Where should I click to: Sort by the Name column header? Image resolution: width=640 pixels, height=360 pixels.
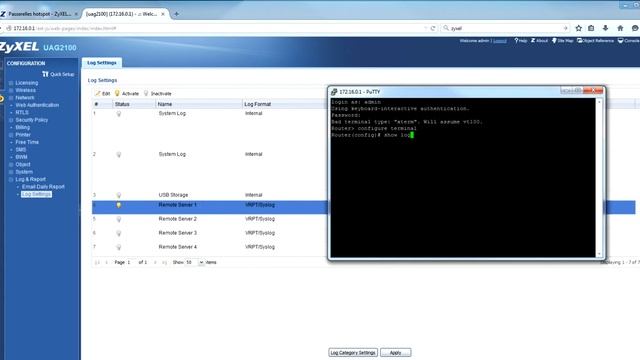[198, 104]
